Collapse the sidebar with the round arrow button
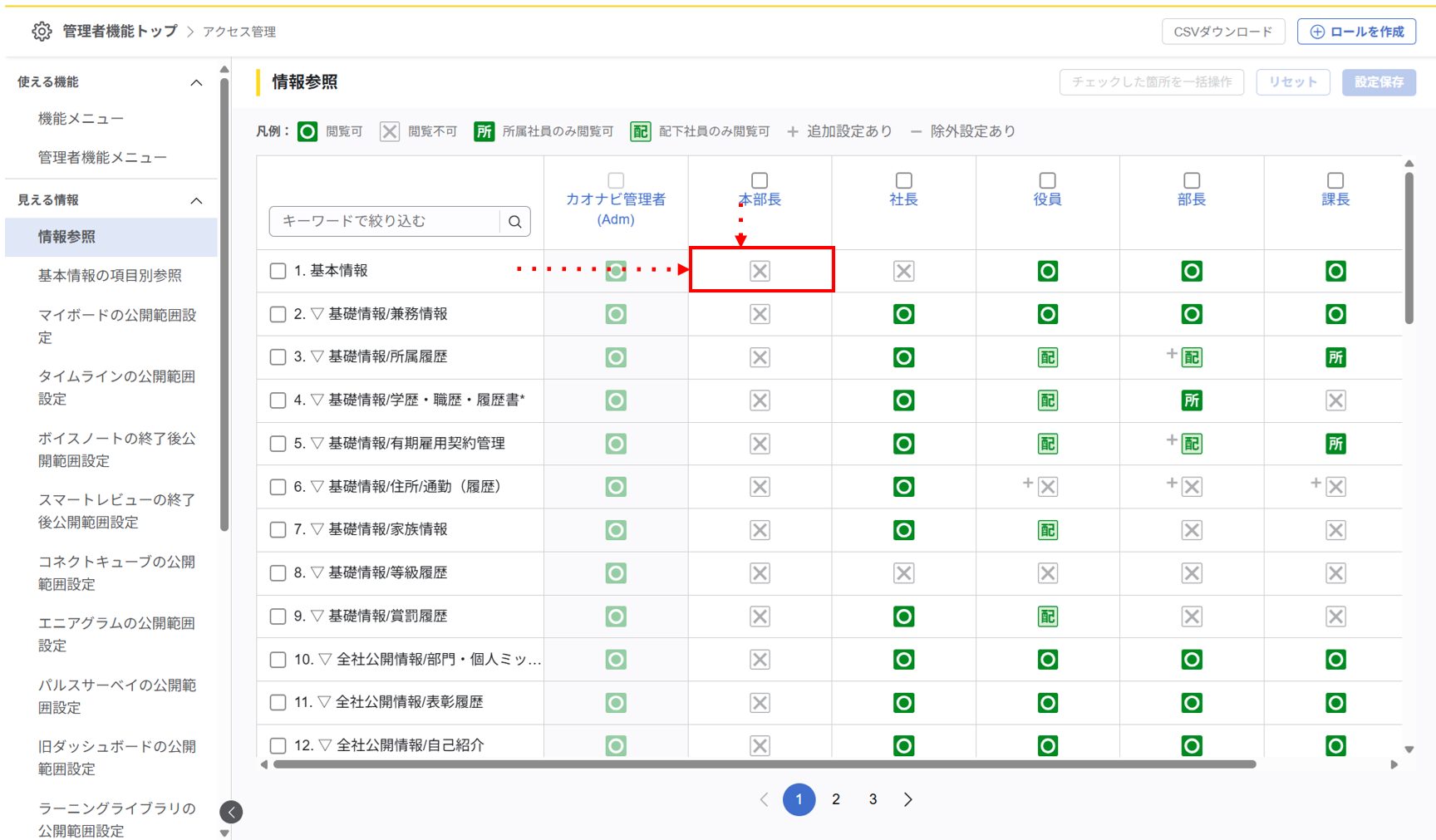 [232, 812]
